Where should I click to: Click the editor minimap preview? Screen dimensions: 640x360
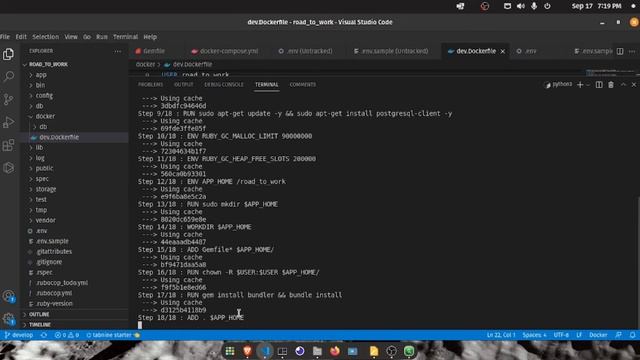point(610,73)
